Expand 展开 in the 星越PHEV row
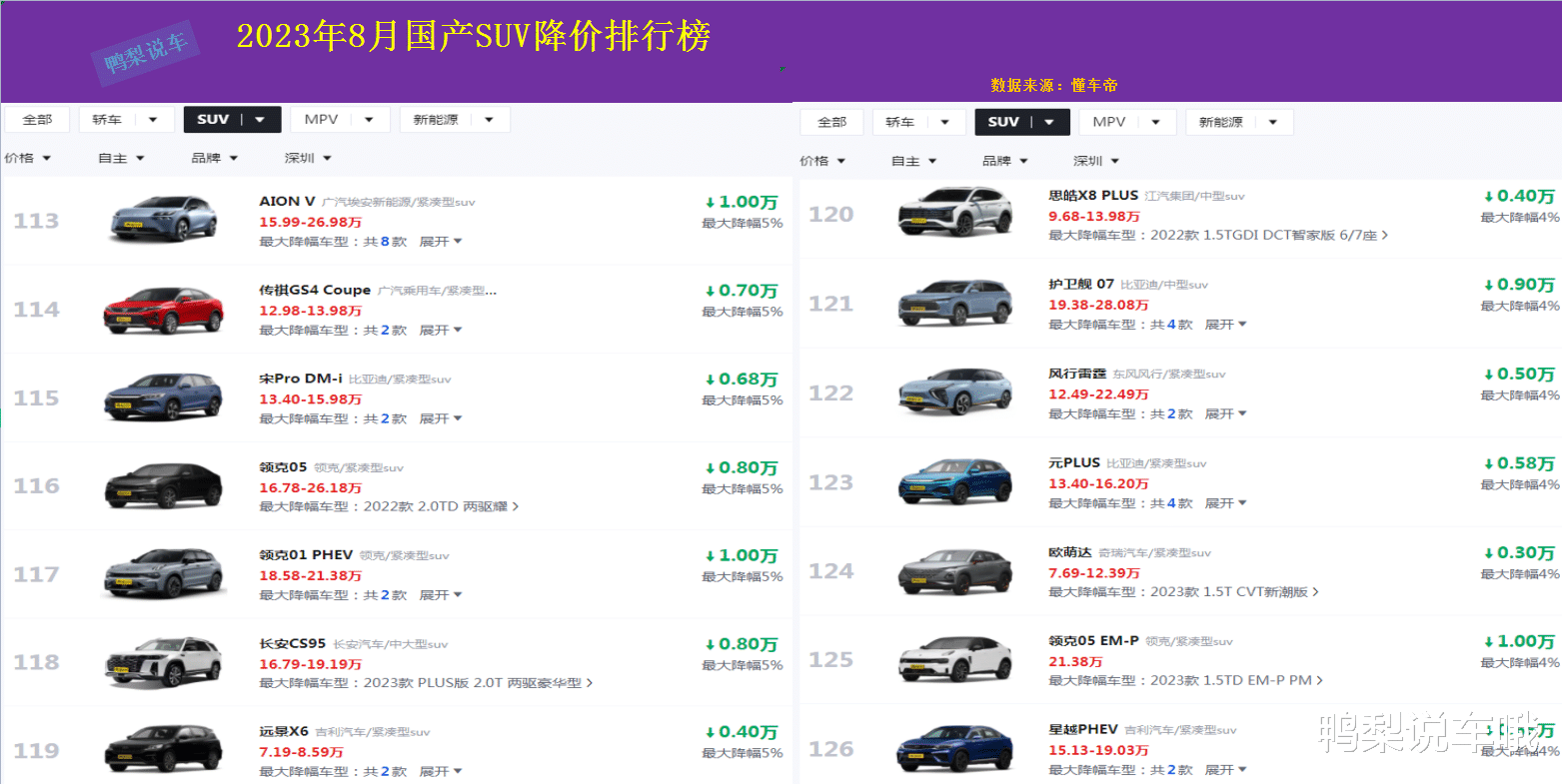 pyautogui.click(x=1226, y=770)
